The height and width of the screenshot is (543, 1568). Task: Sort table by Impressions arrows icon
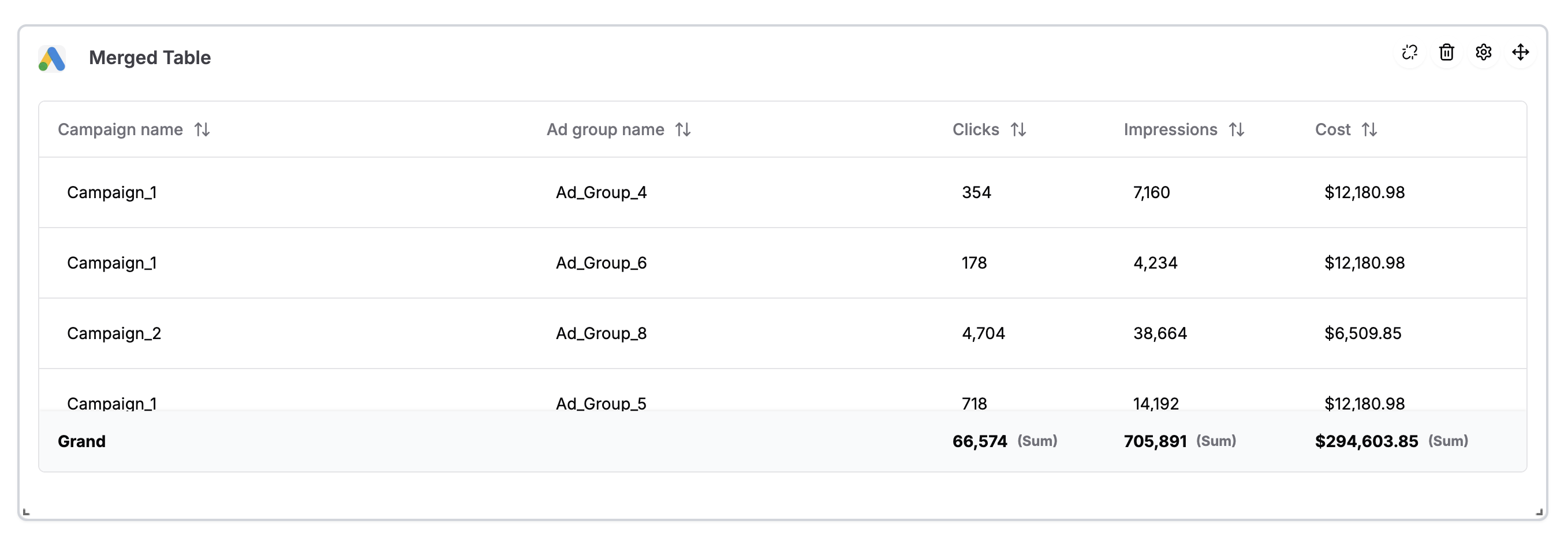click(1236, 129)
